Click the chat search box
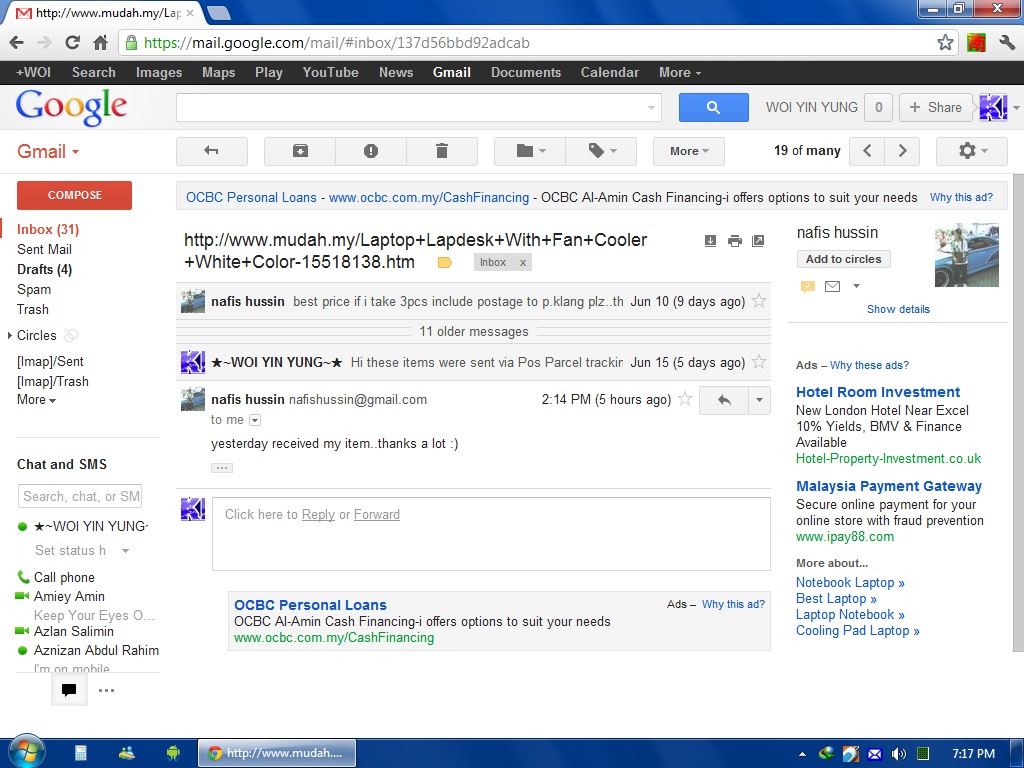 80,496
